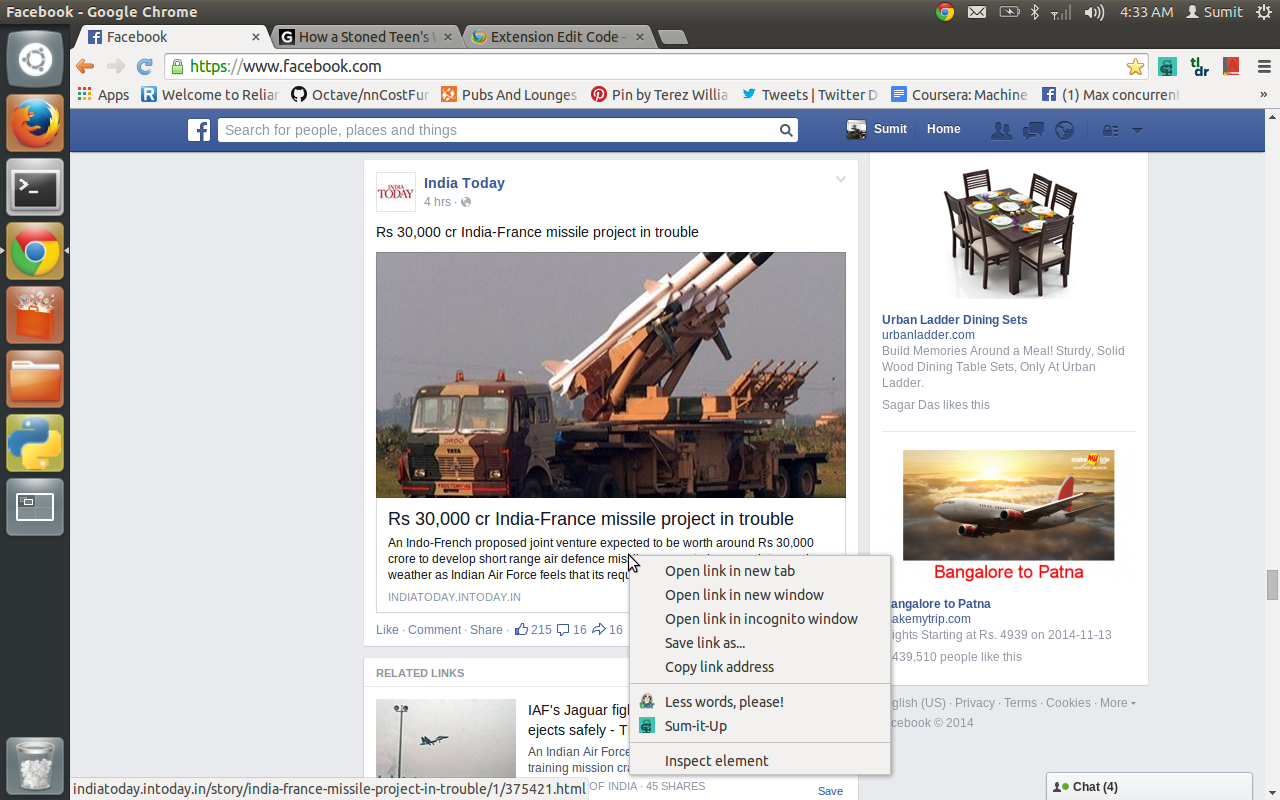Open the Facebook account dropdown arrow
Image resolution: width=1280 pixels, height=800 pixels.
pyautogui.click(x=1137, y=130)
